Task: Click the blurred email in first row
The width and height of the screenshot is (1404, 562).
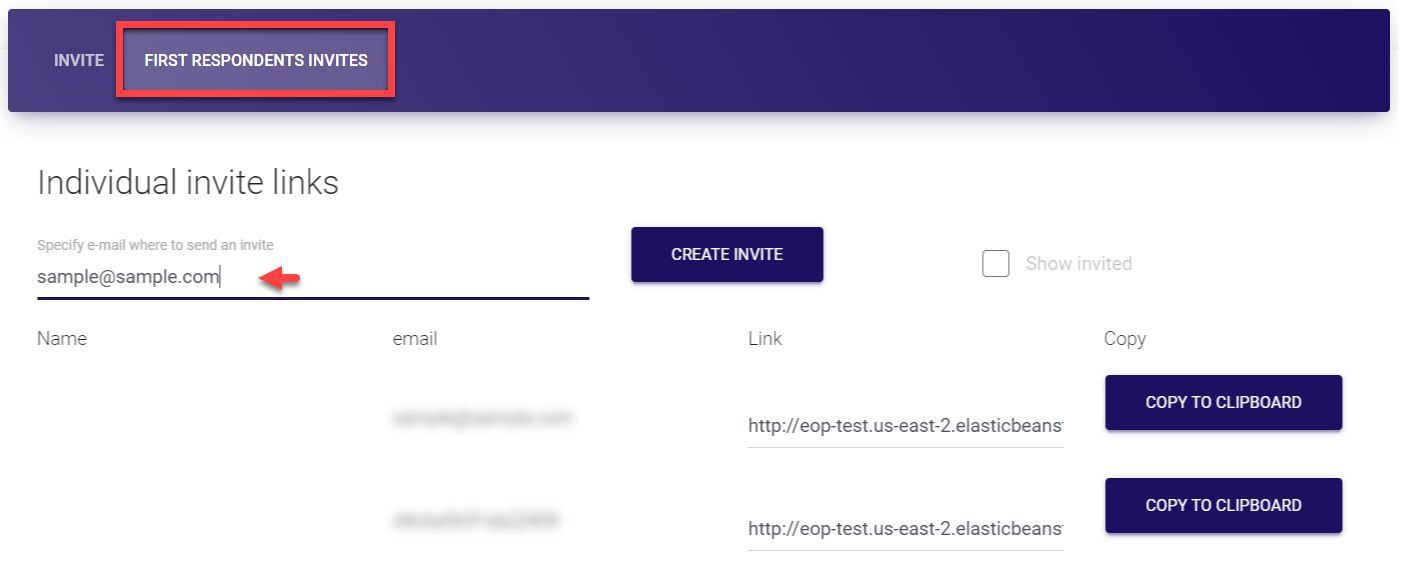Action: coord(482,418)
